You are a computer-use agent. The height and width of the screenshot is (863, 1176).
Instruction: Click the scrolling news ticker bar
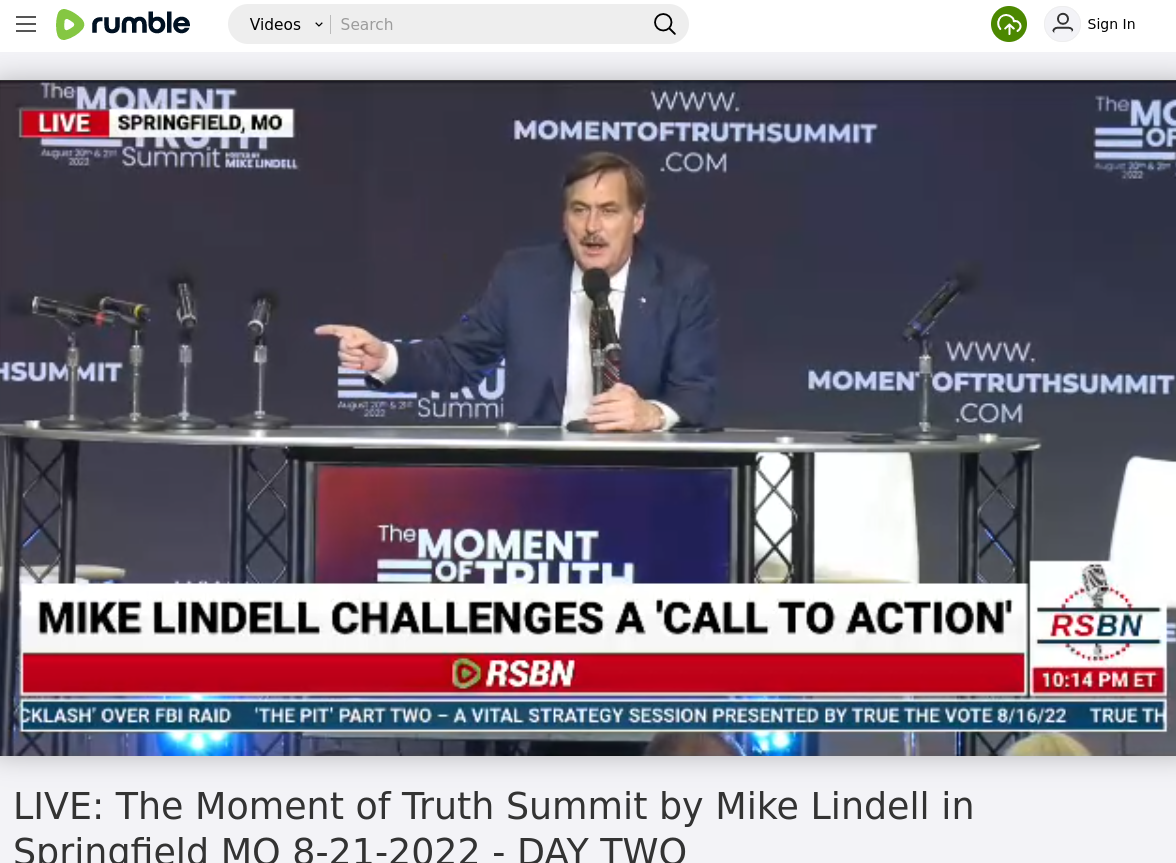point(592,715)
